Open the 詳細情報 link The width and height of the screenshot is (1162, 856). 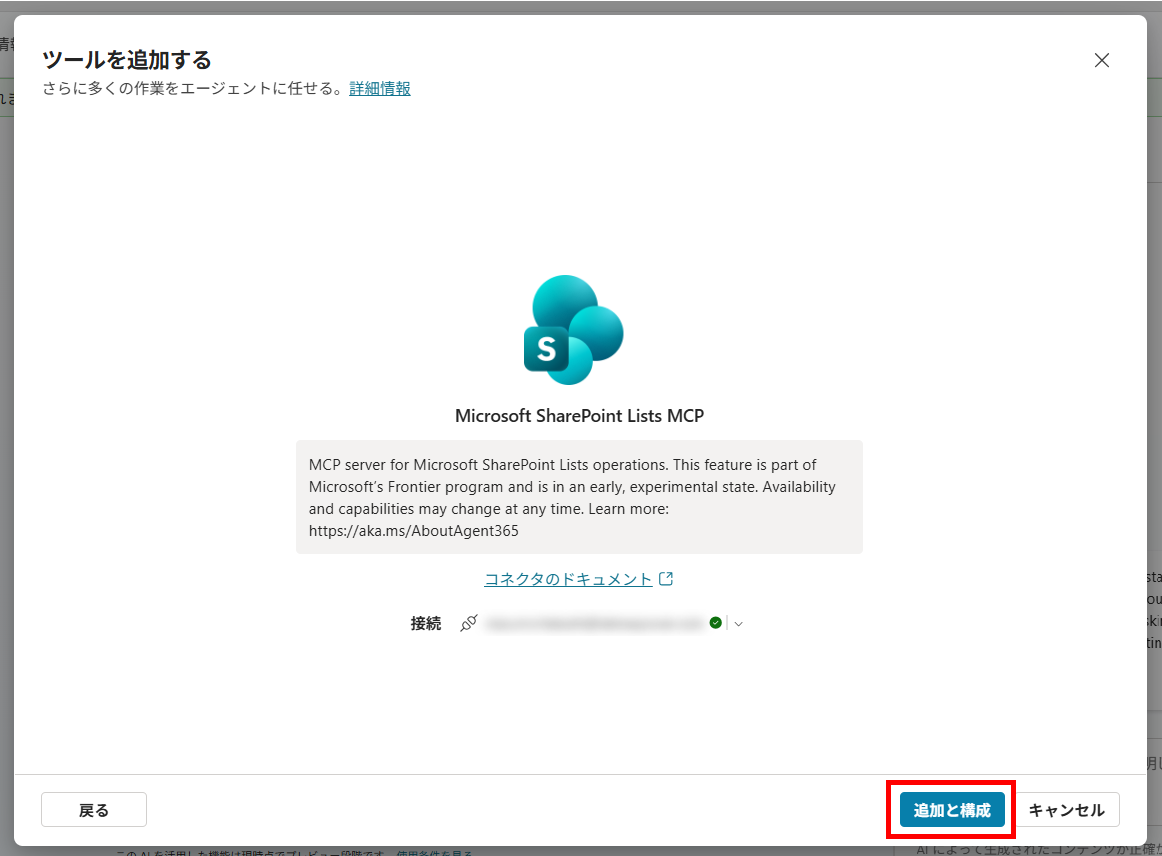(379, 88)
